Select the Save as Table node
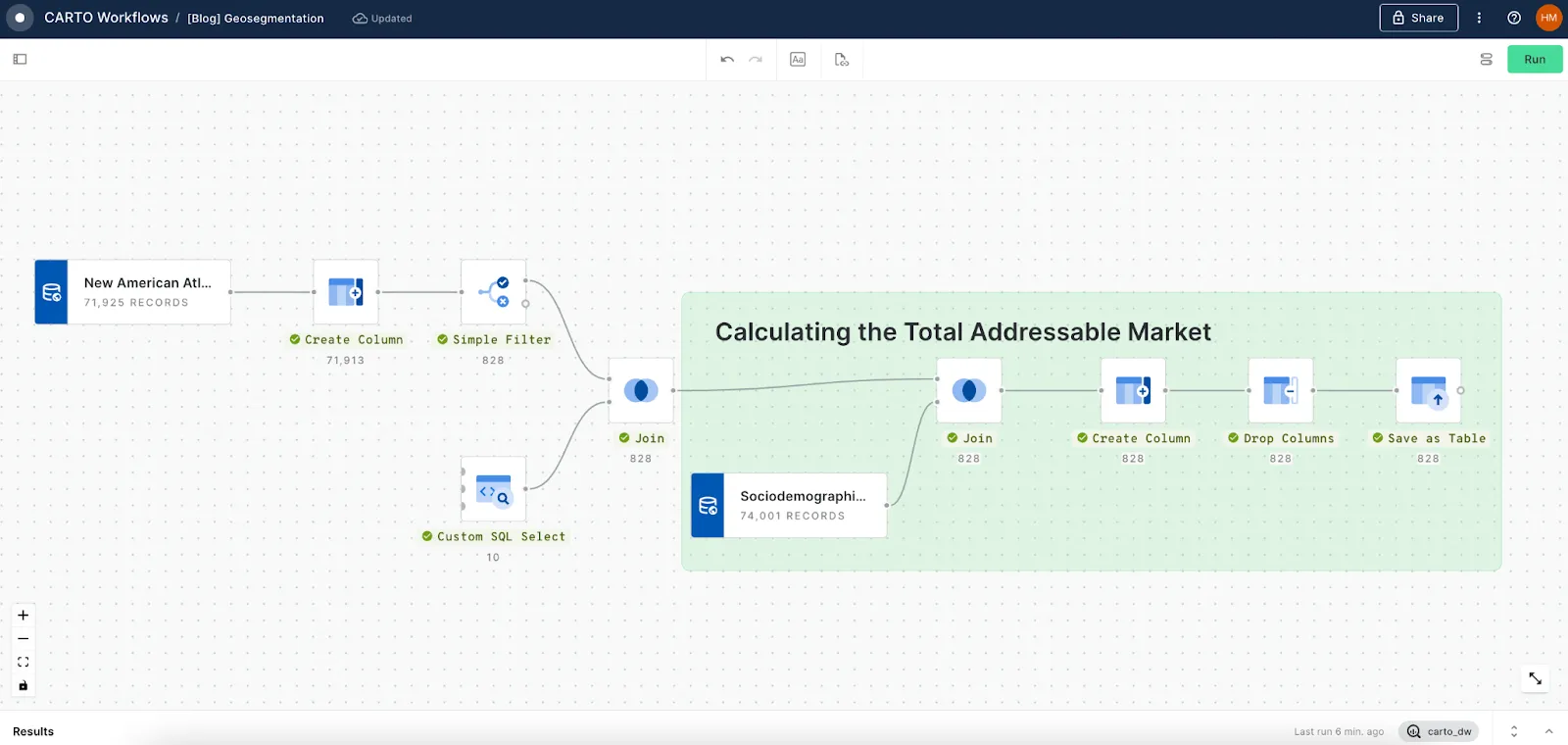Screen dimensions: 1568x745 click(x=1428, y=390)
